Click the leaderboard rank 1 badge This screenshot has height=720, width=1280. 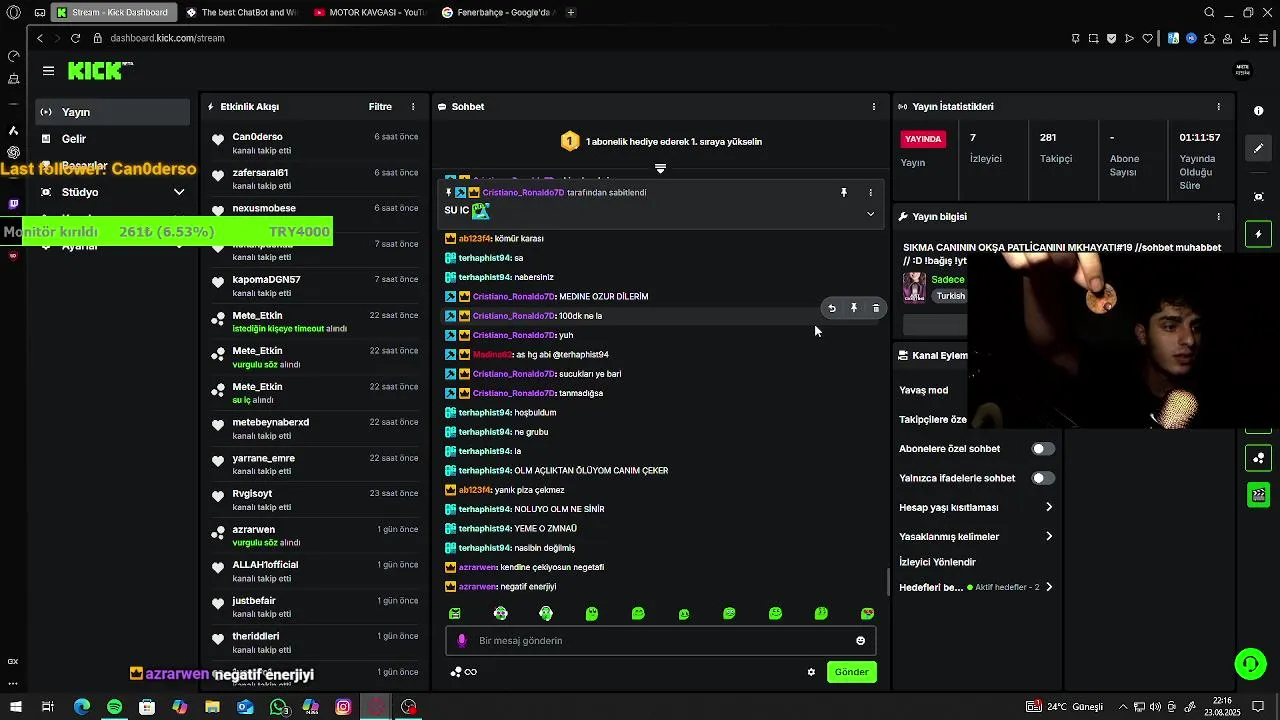(570, 142)
